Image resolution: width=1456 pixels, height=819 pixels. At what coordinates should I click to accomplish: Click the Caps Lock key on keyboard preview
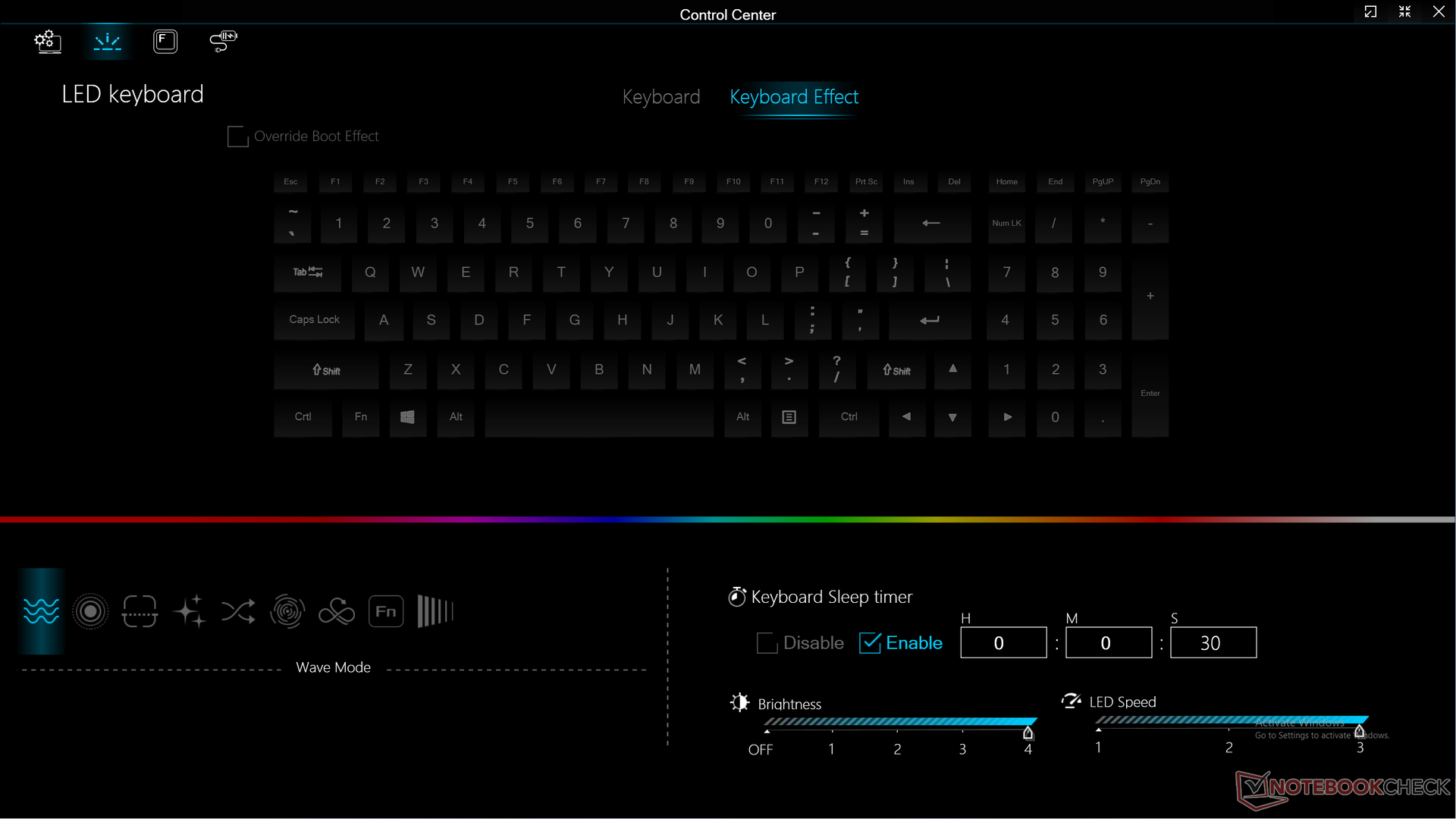pyautogui.click(x=314, y=320)
